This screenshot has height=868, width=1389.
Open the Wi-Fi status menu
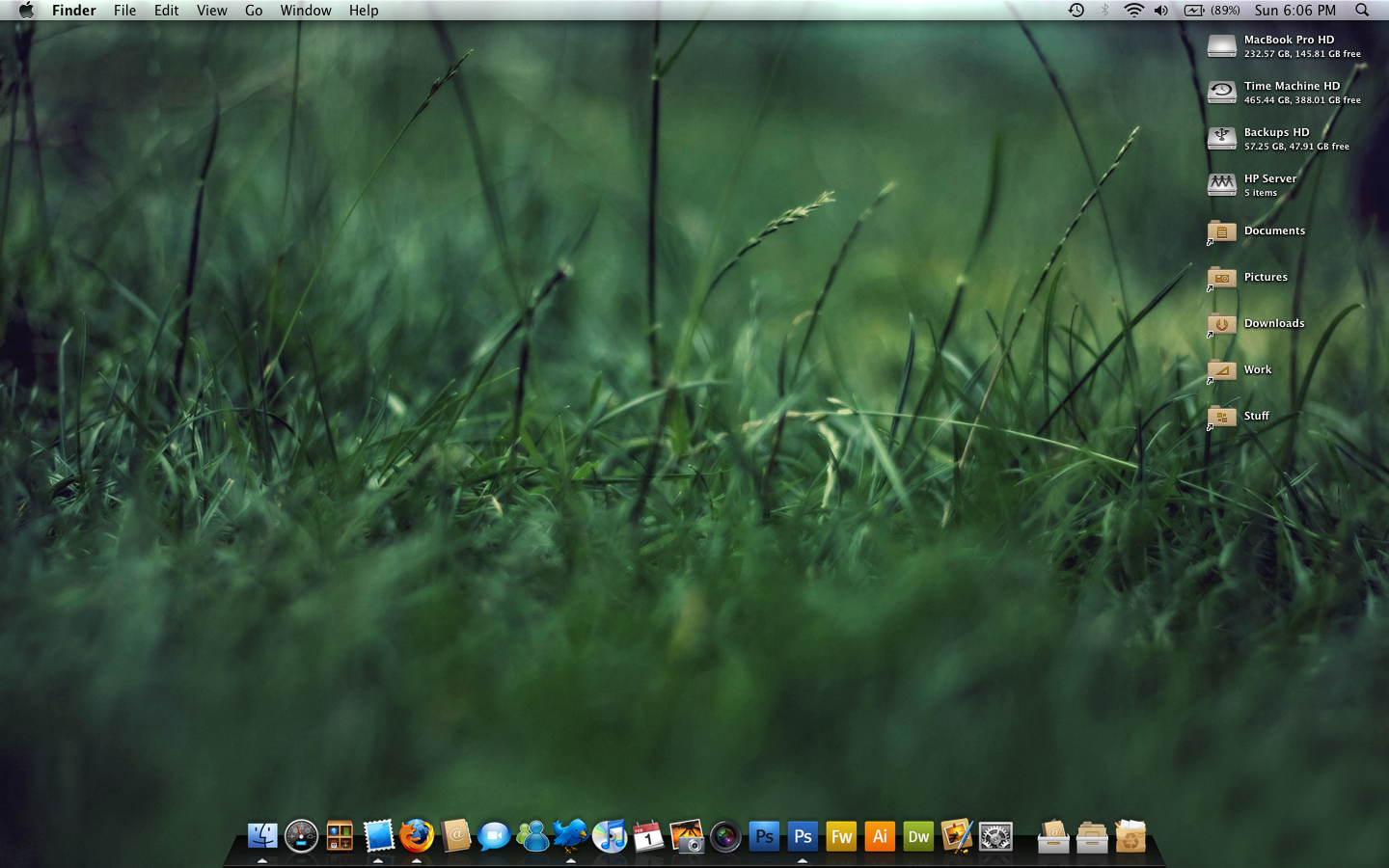[x=1134, y=11]
